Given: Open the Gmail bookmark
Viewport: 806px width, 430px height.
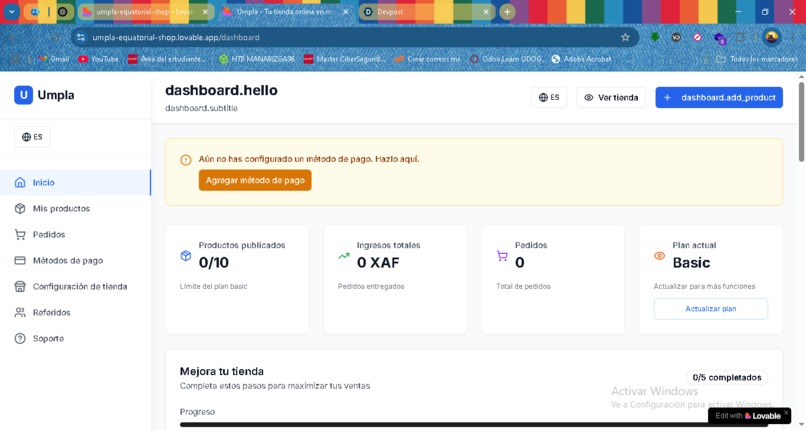Looking at the screenshot, I should click(x=54, y=59).
